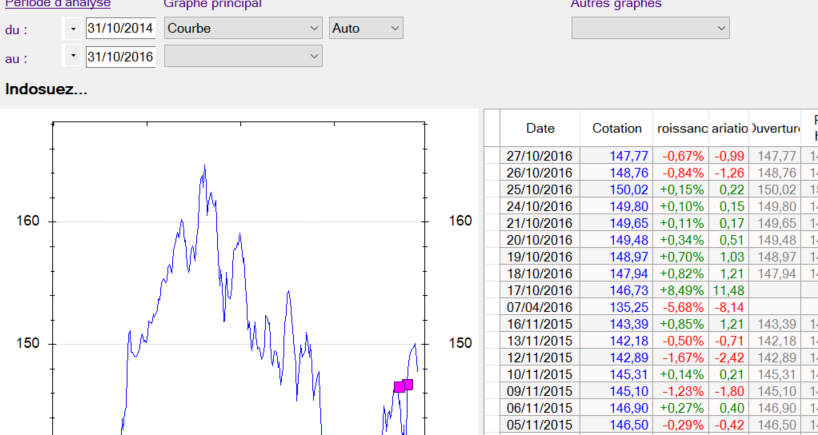Click the Ouverture column header
Viewport: 818px width, 435px height.
[x=775, y=128]
